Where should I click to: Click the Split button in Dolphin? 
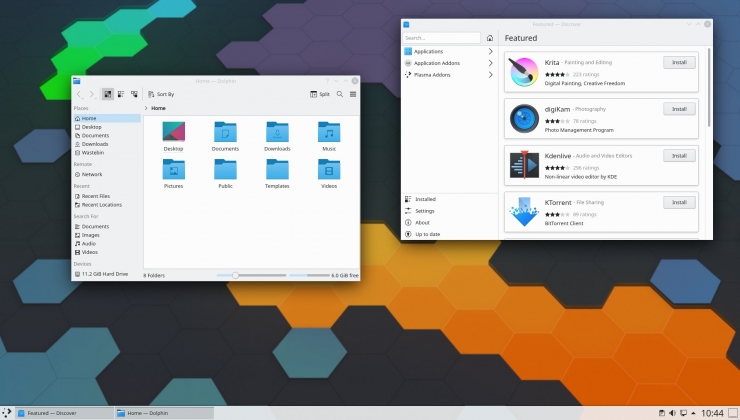coord(320,94)
